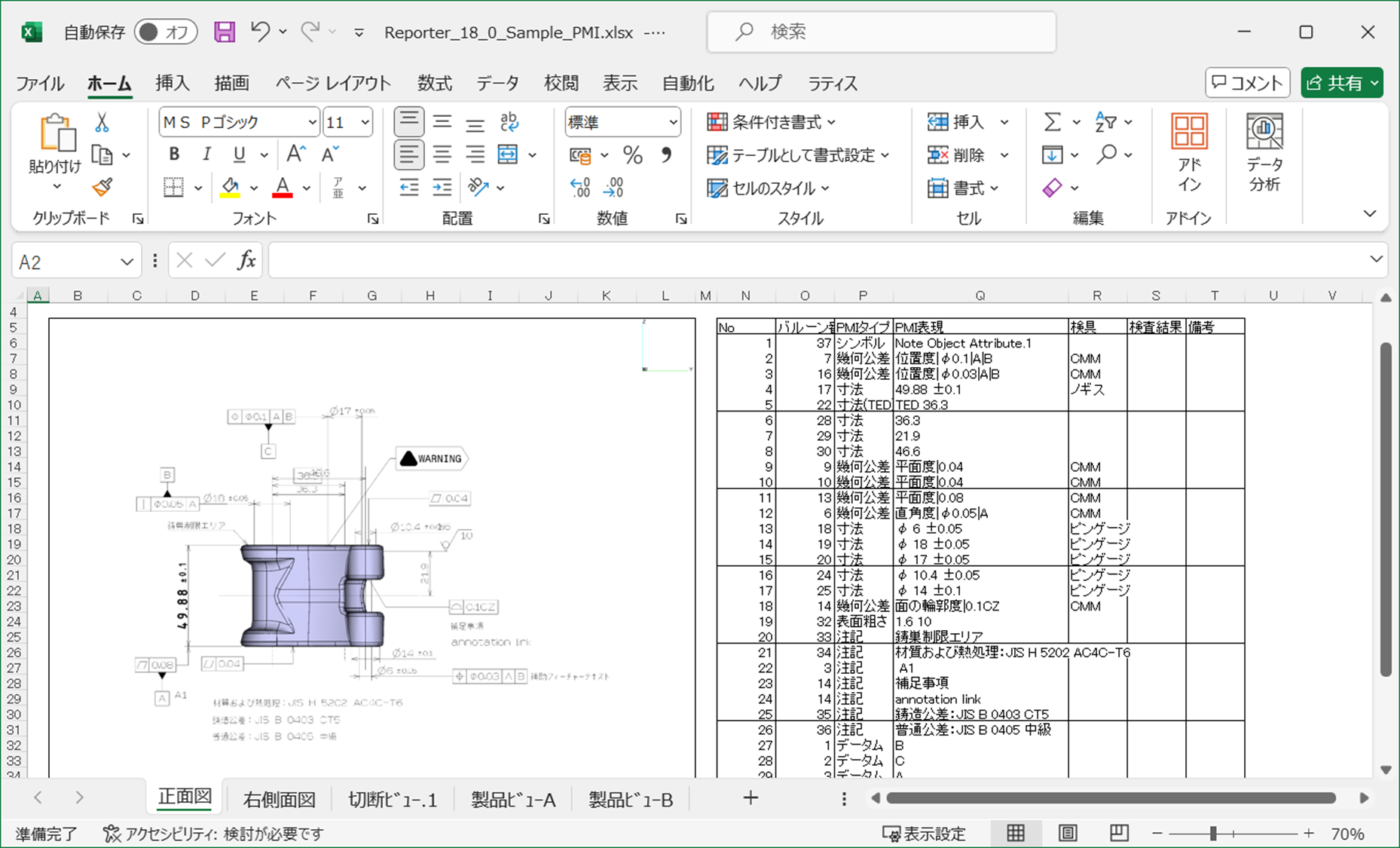Open the font name dropdown
The width and height of the screenshot is (1400, 848).
312,122
